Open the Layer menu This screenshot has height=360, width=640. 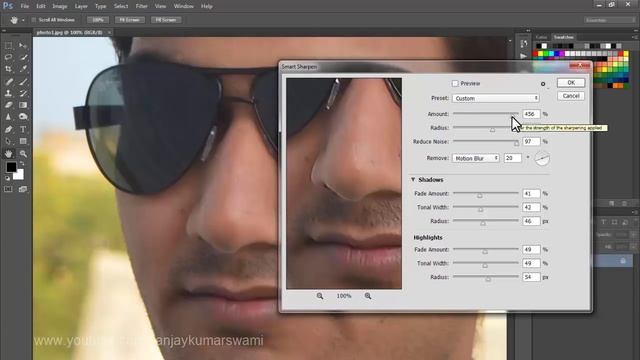pos(81,6)
